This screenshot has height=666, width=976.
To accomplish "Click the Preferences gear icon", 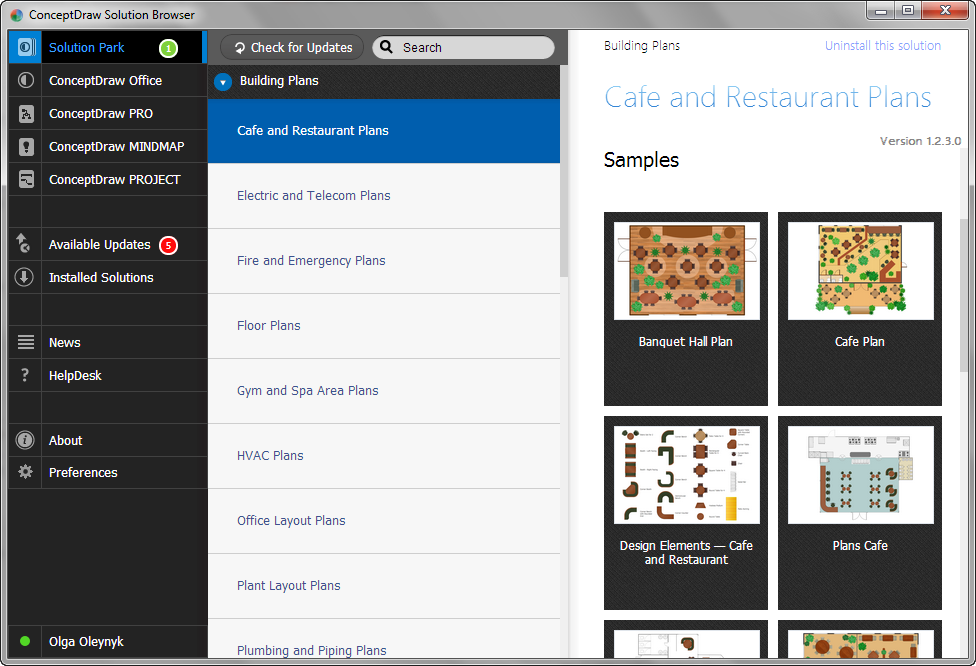I will pos(25,472).
